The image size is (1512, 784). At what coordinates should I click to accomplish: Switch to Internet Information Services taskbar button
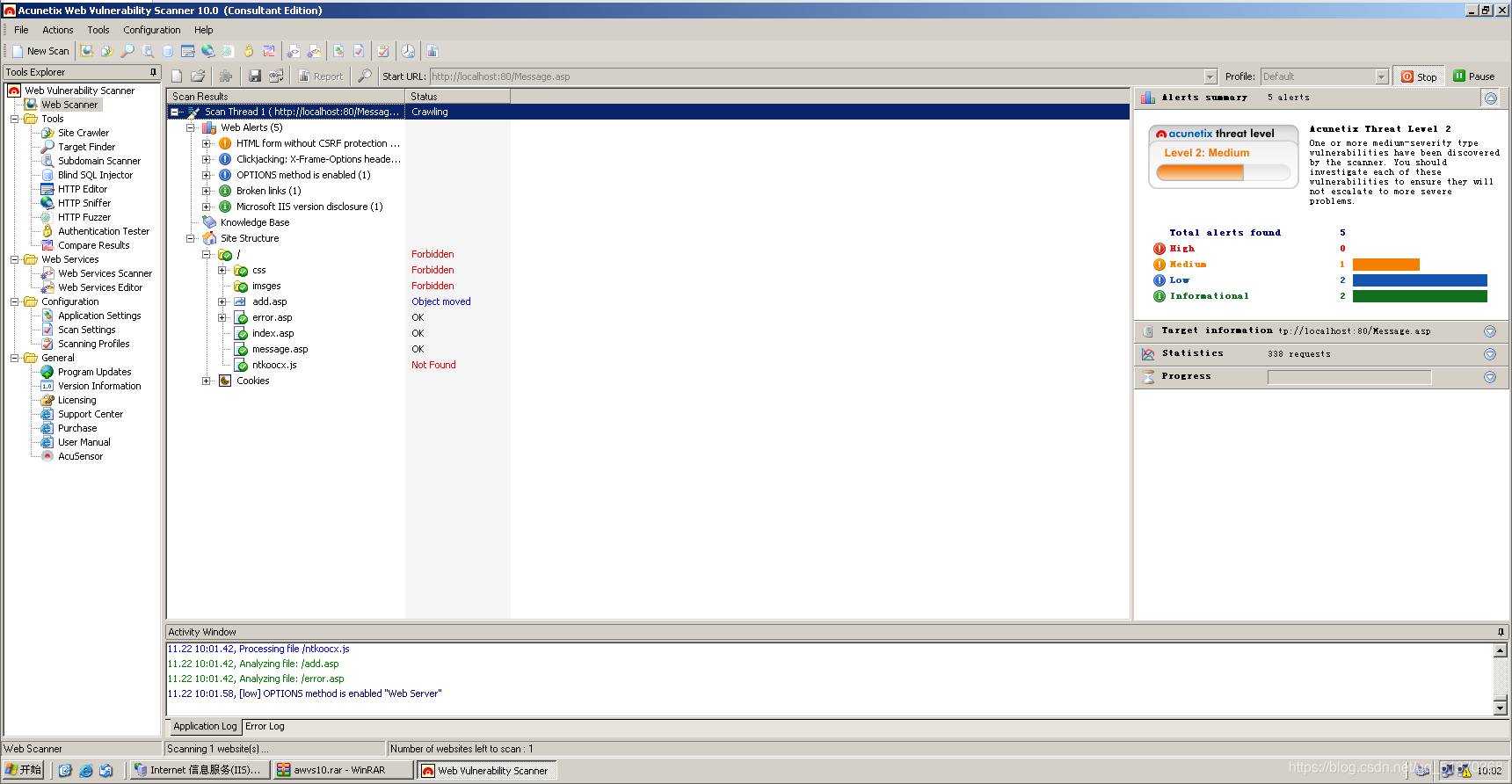coord(200,770)
